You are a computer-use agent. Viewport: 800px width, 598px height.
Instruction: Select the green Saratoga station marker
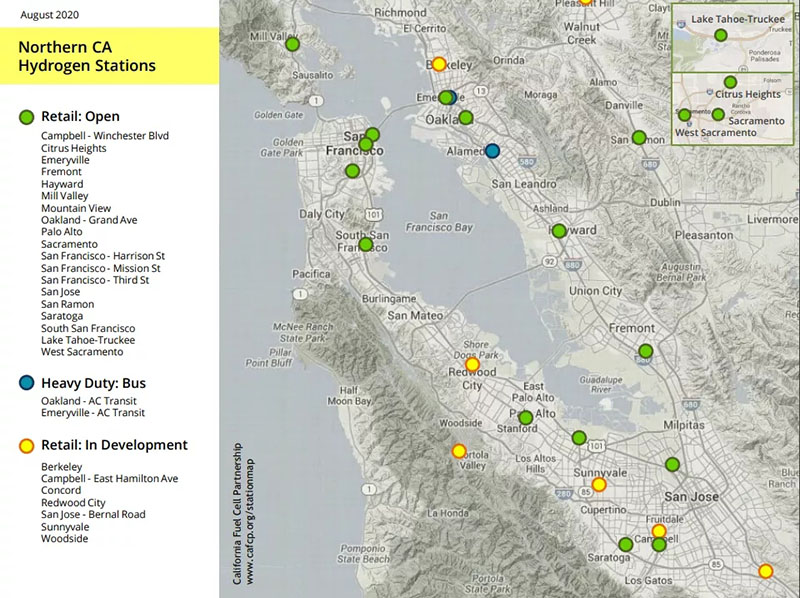[x=626, y=545]
